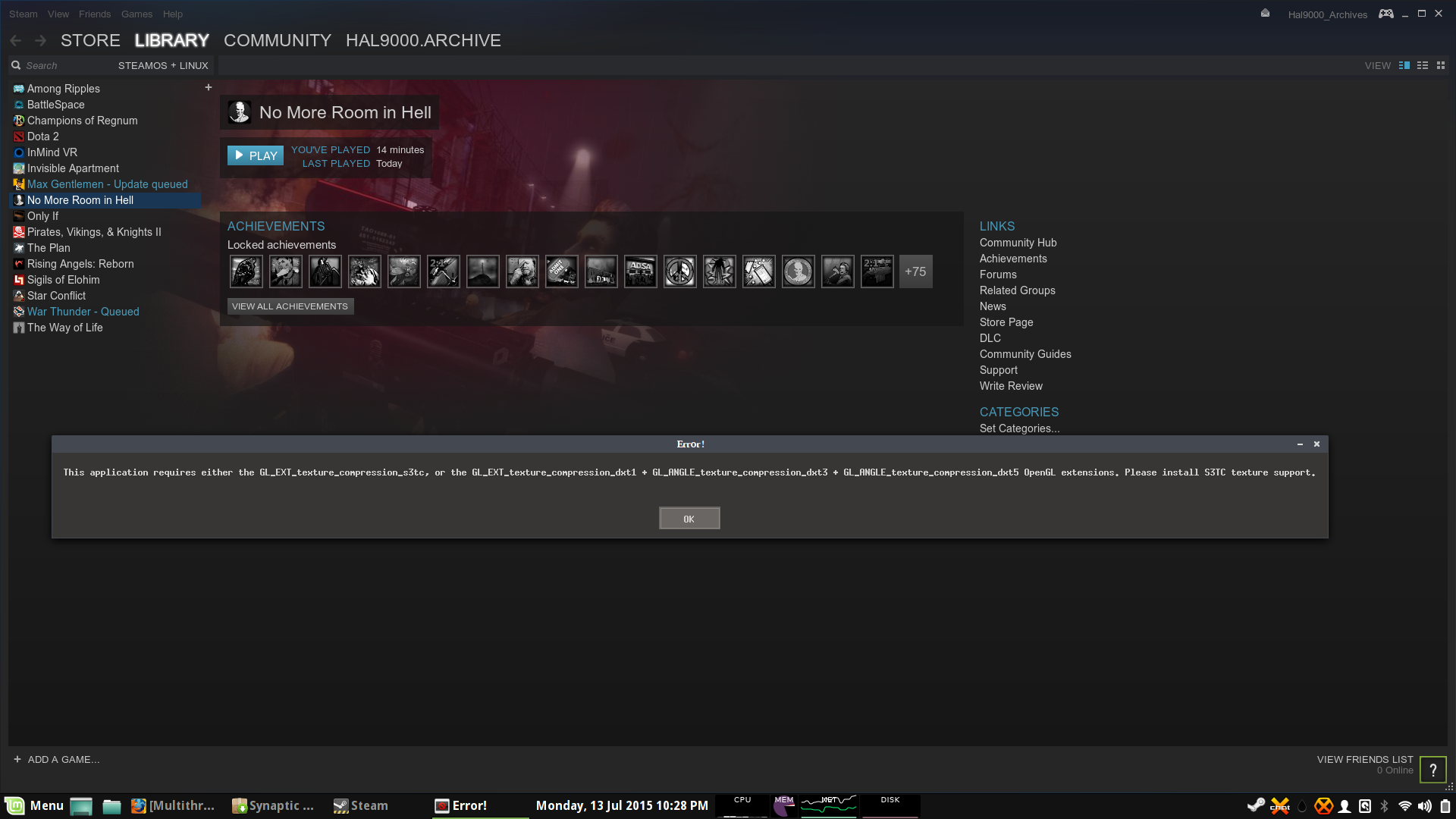Open the Linux Mint Menu button
Viewport: 1456px width, 819px height.
tap(35, 805)
